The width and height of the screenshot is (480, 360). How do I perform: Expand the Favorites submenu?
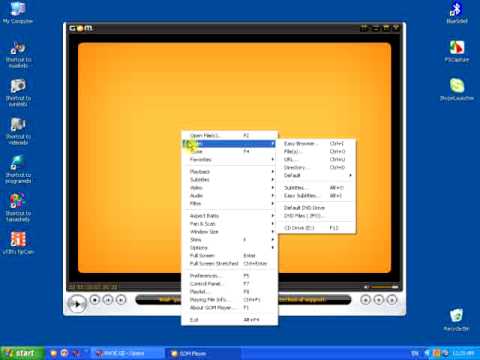[x=229, y=159]
